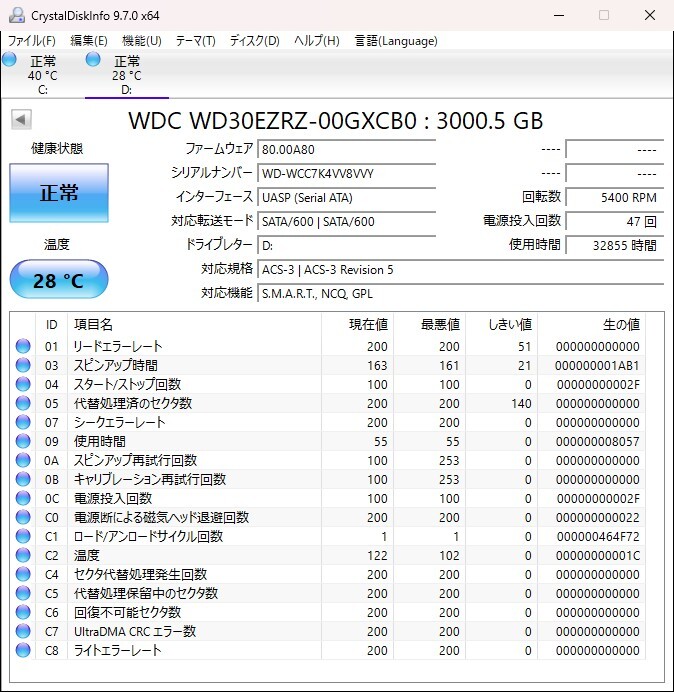Viewport: 674px width, 692px height.
Task: Click raw value 00000000001C
Action: pyautogui.click(x=597, y=555)
